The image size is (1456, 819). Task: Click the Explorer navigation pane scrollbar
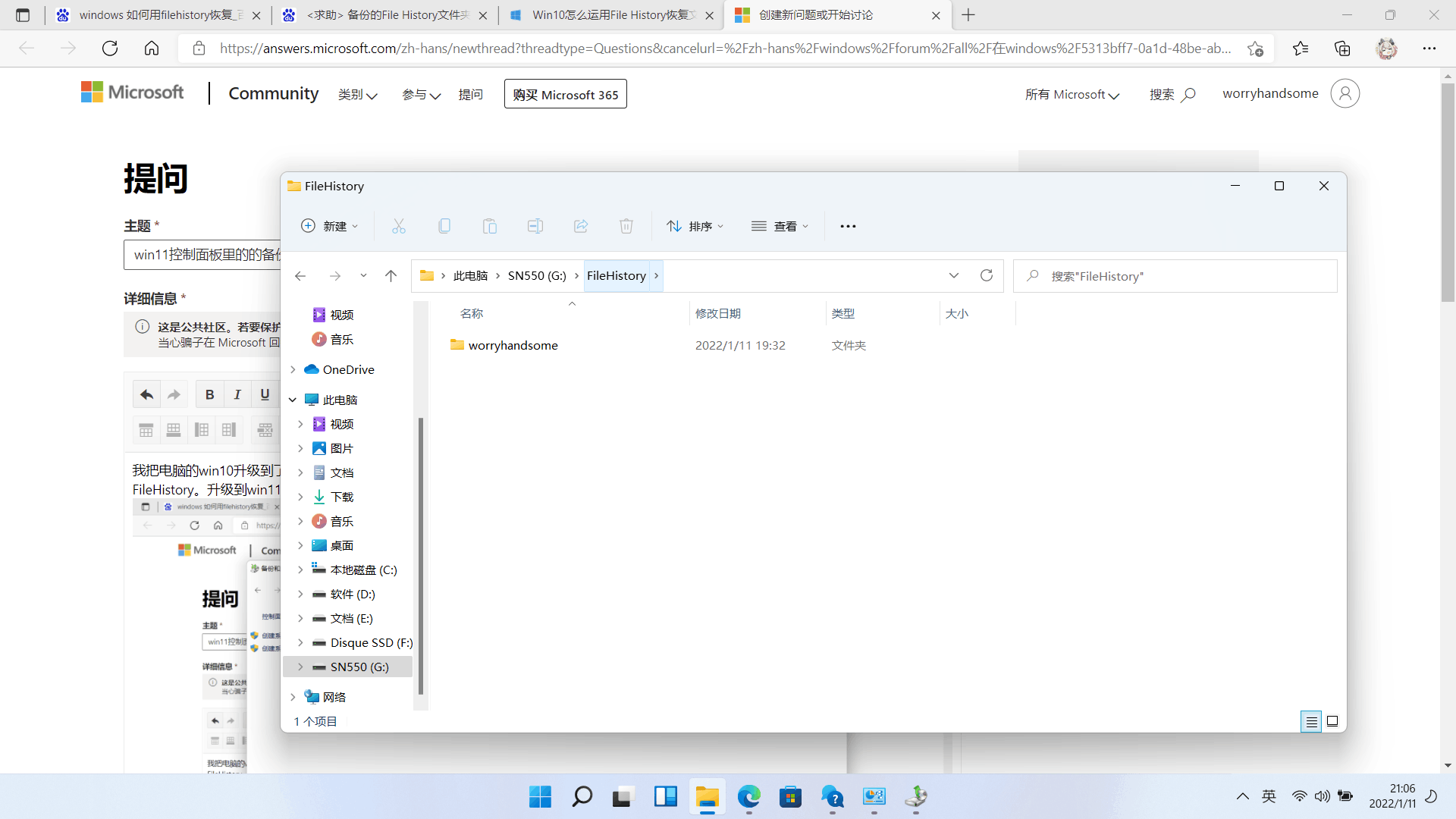[421, 556]
